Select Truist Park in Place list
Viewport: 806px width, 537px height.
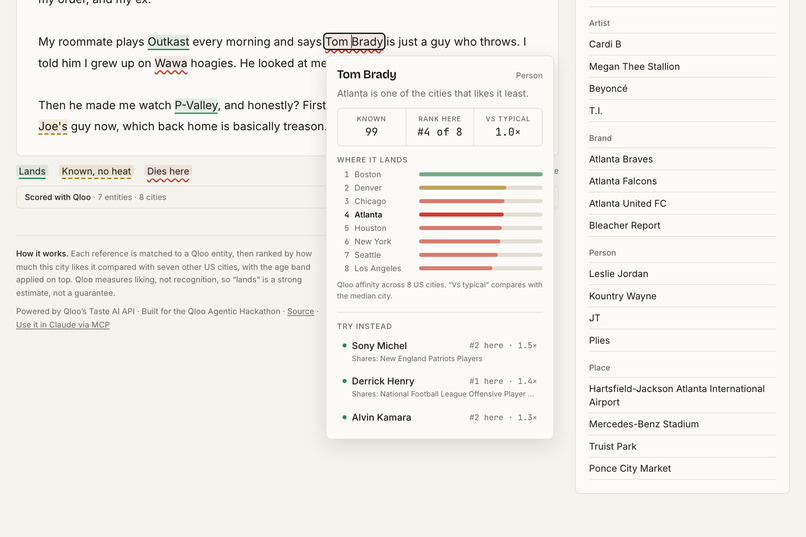tap(682, 447)
